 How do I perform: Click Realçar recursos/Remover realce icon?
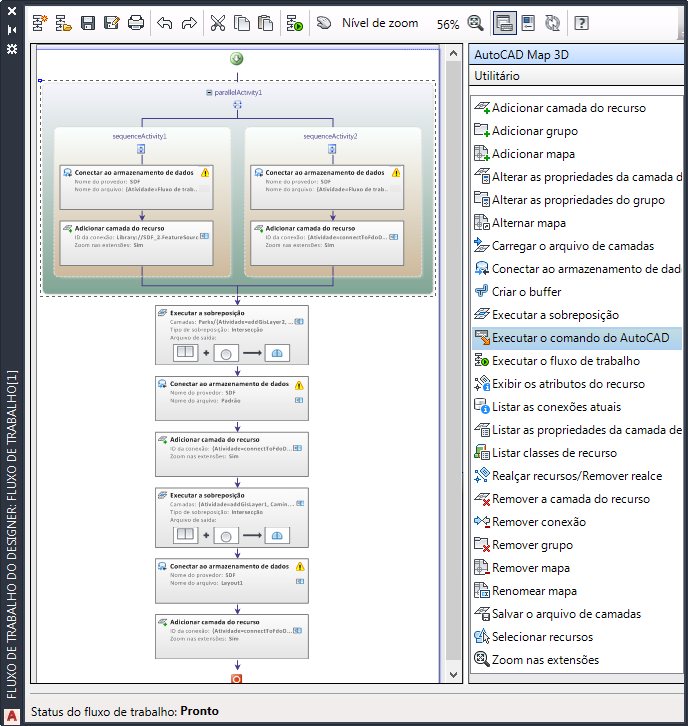click(x=482, y=476)
